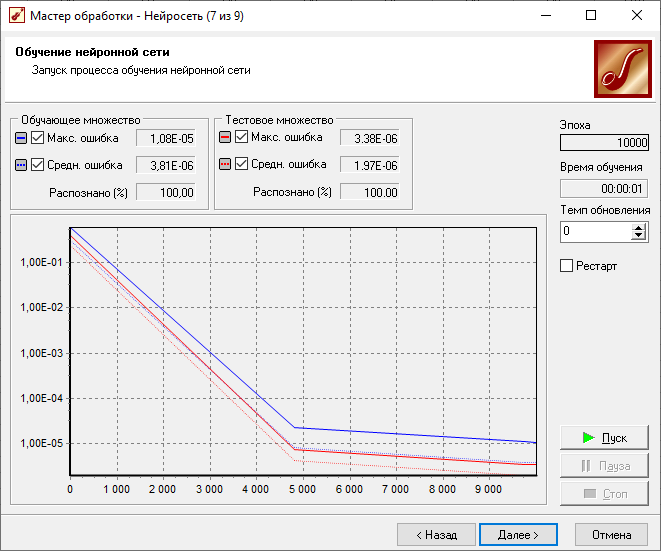661x551 pixels.
Task: Click test max error value 3.38E-06
Action: [370, 138]
